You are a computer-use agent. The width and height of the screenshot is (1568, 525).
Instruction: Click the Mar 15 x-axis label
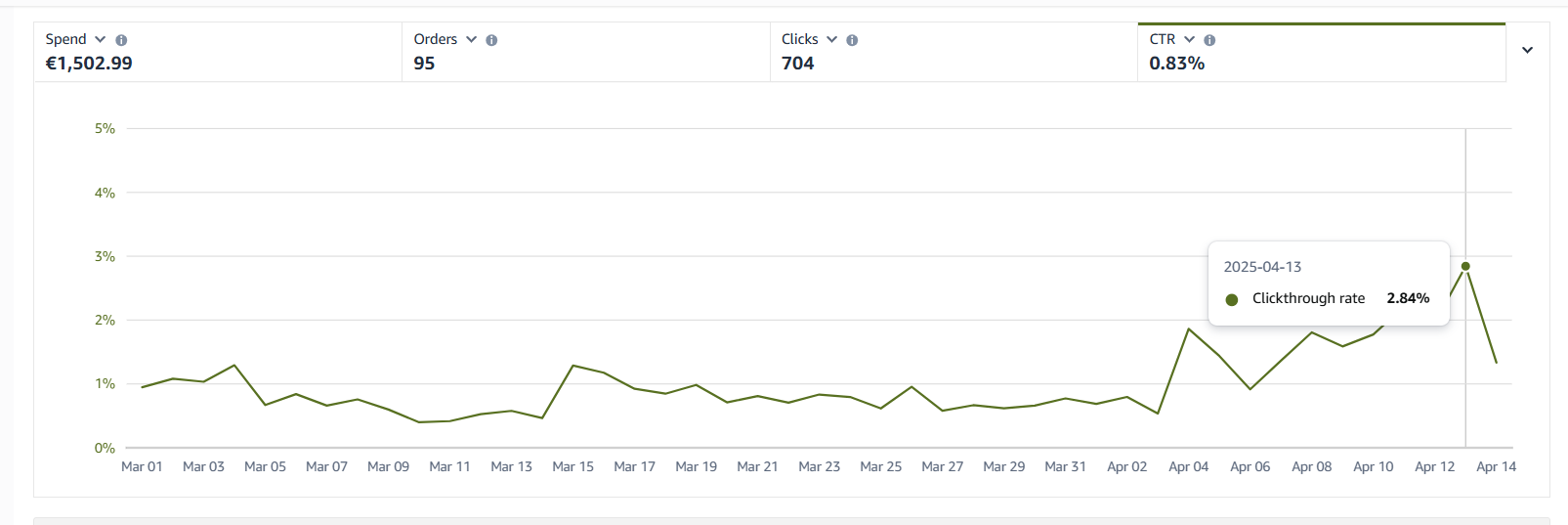[572, 467]
